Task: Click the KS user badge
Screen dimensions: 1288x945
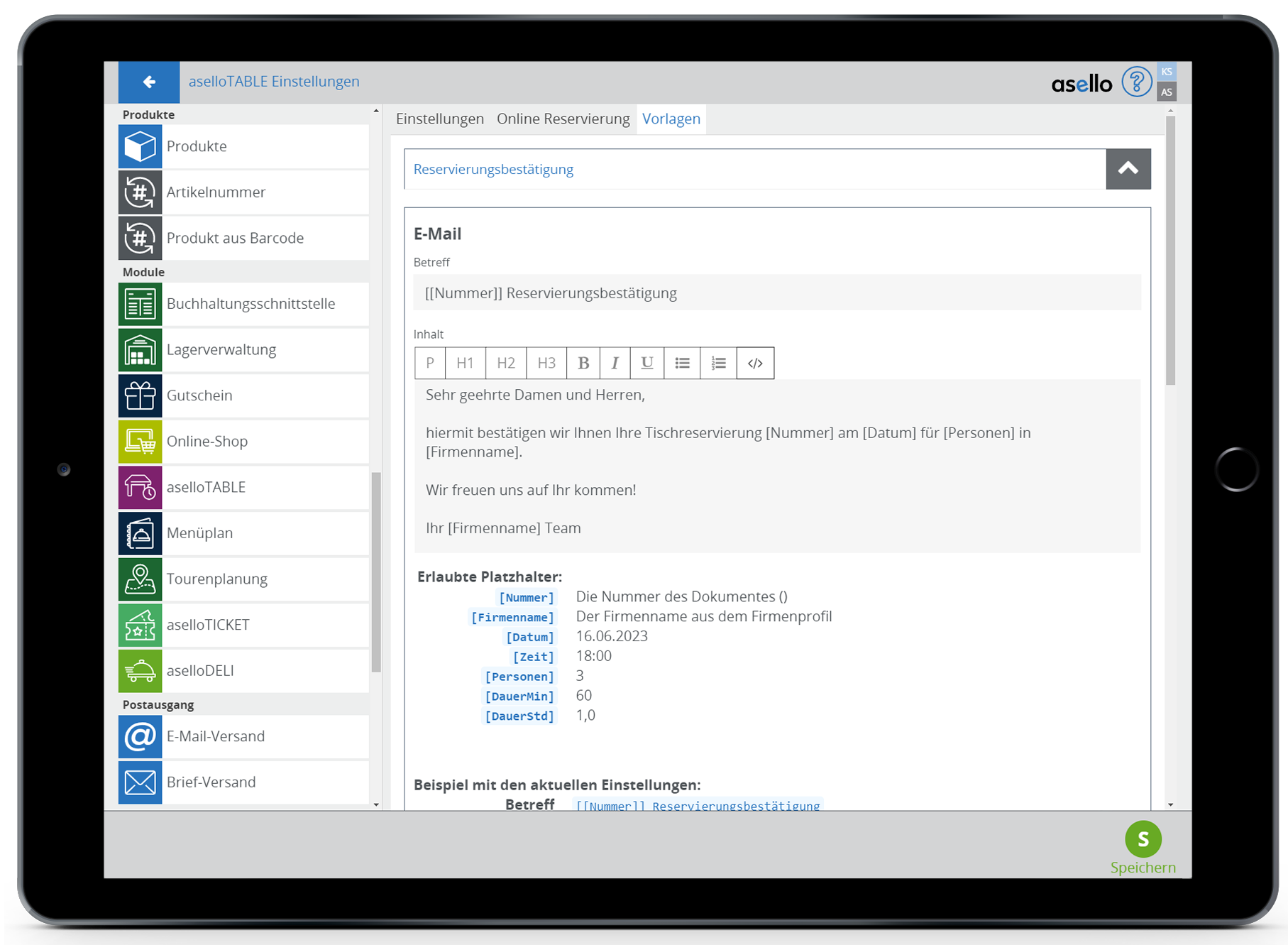Action: click(x=1167, y=72)
